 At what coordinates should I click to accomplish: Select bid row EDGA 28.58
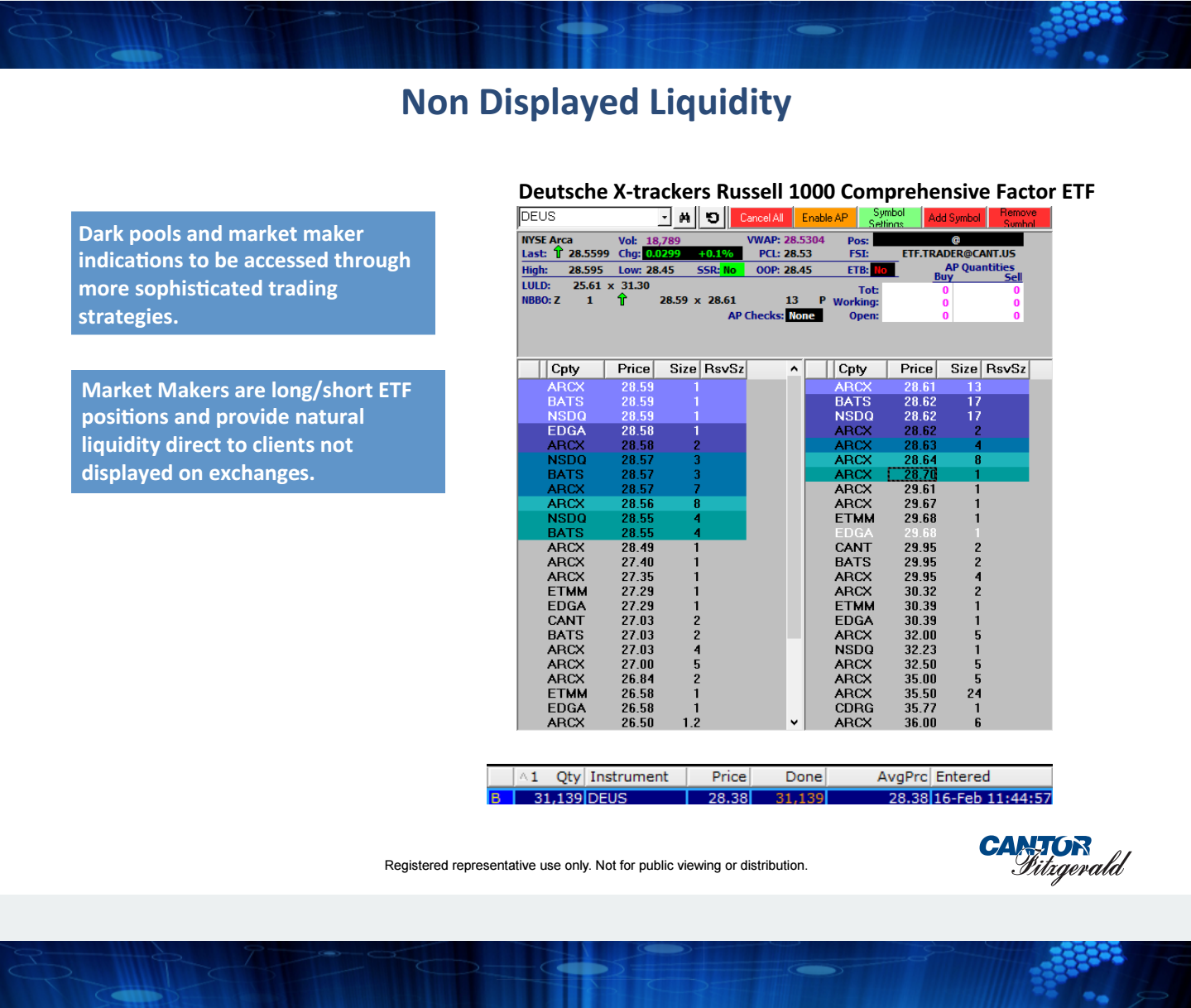pyautogui.click(x=632, y=430)
